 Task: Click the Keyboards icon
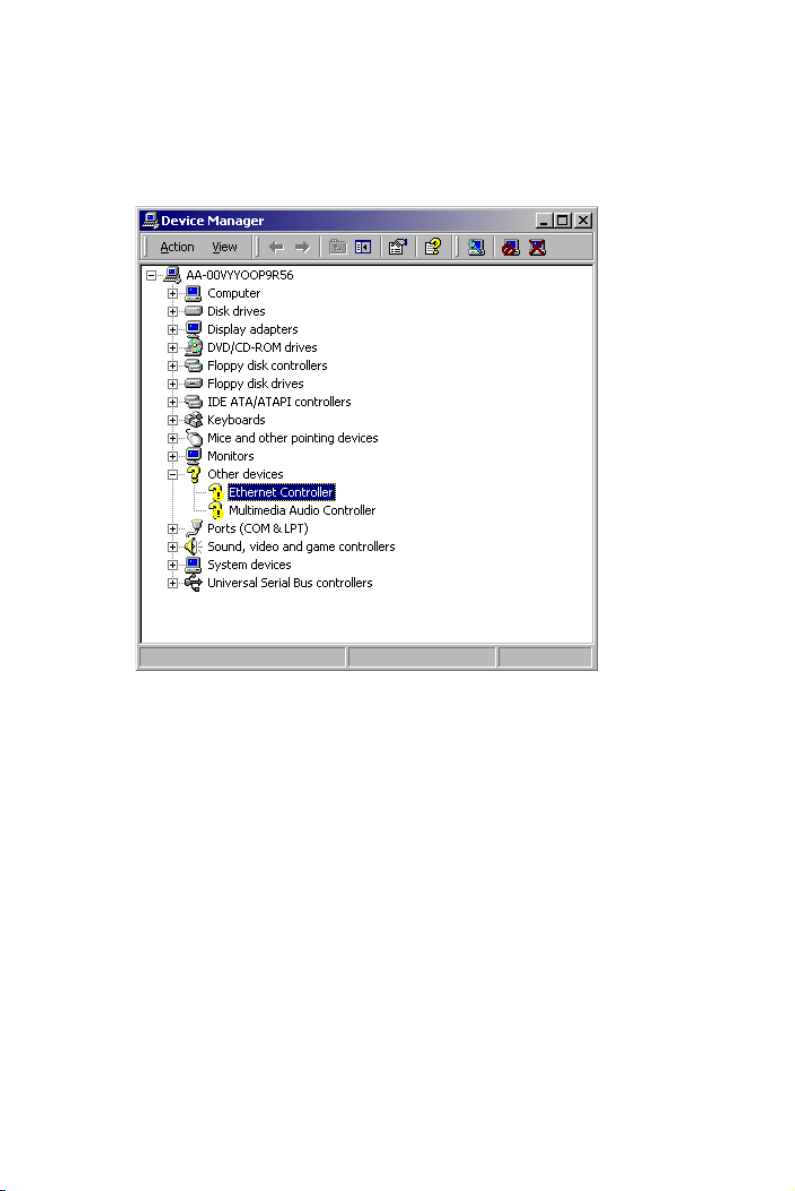pos(194,420)
